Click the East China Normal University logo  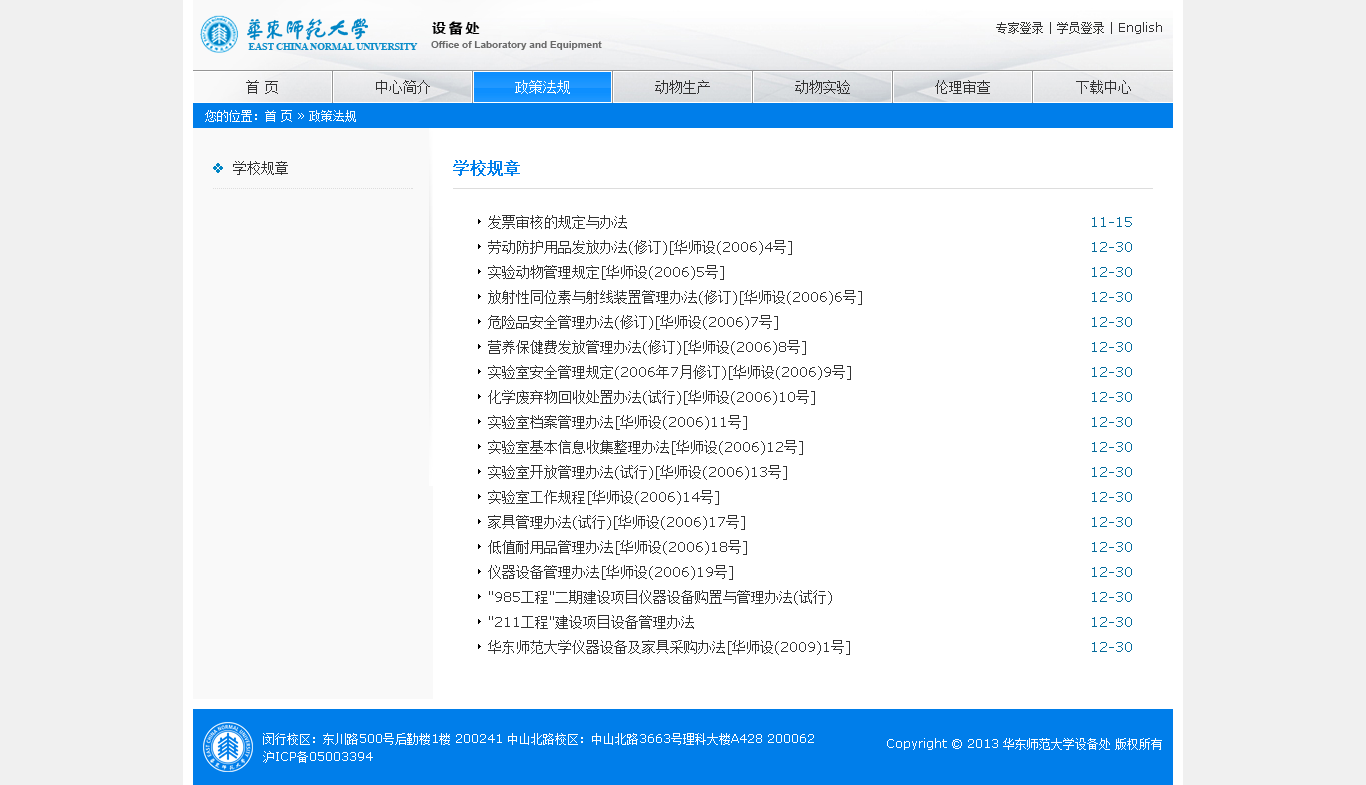tap(308, 34)
